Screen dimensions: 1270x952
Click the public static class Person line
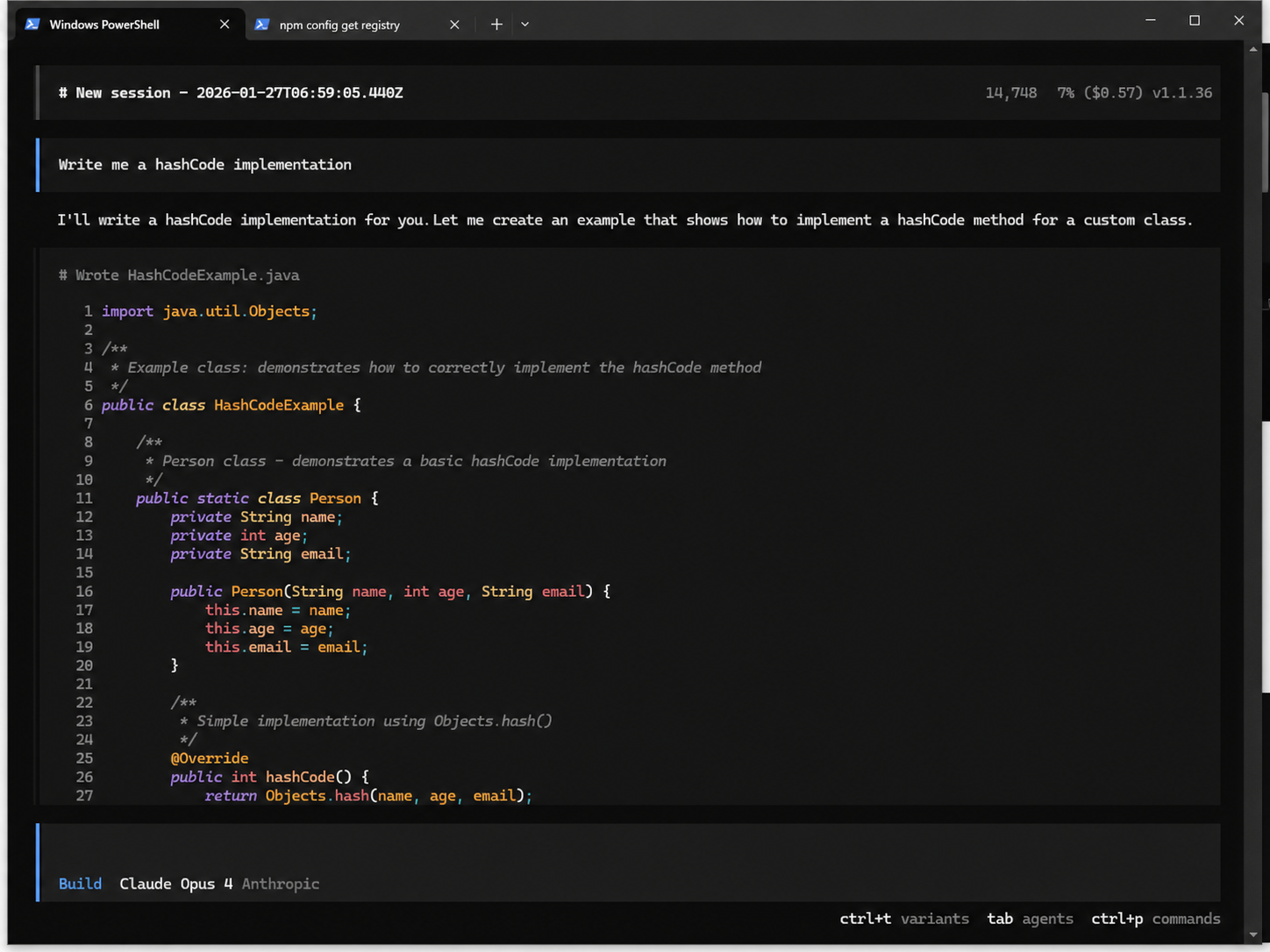pos(257,498)
